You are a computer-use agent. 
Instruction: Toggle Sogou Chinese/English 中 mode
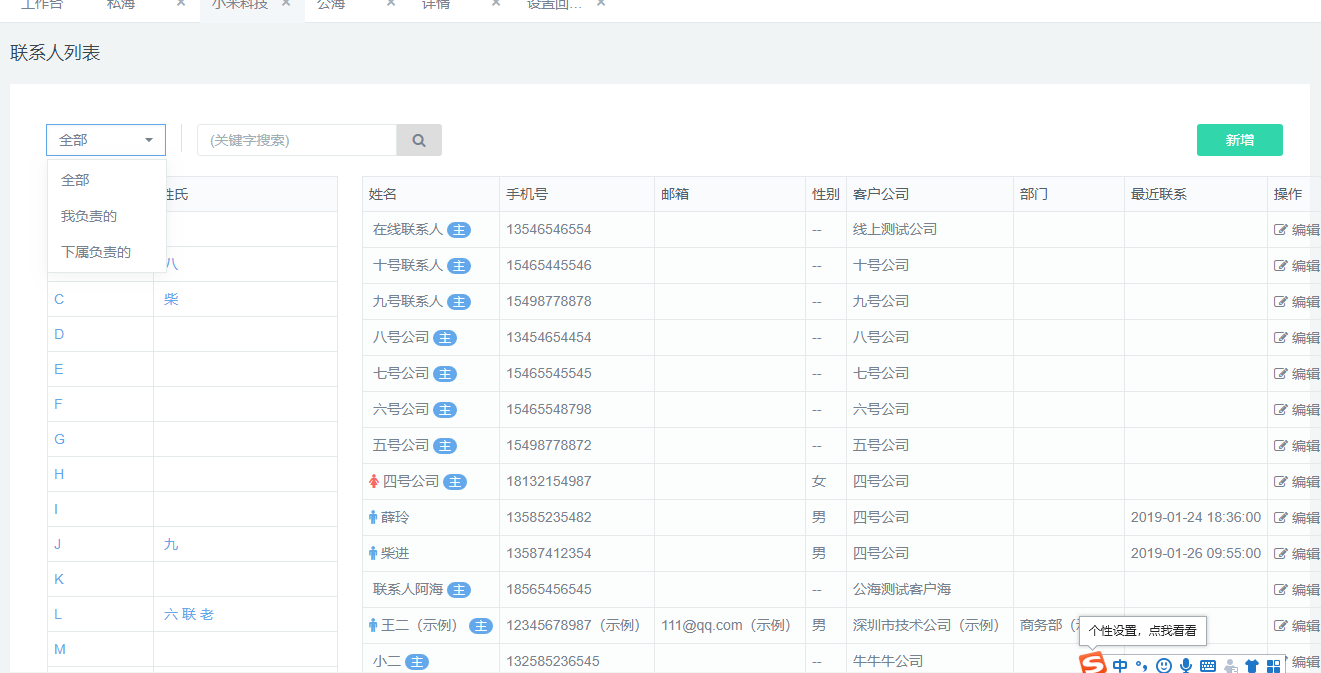point(1120,666)
